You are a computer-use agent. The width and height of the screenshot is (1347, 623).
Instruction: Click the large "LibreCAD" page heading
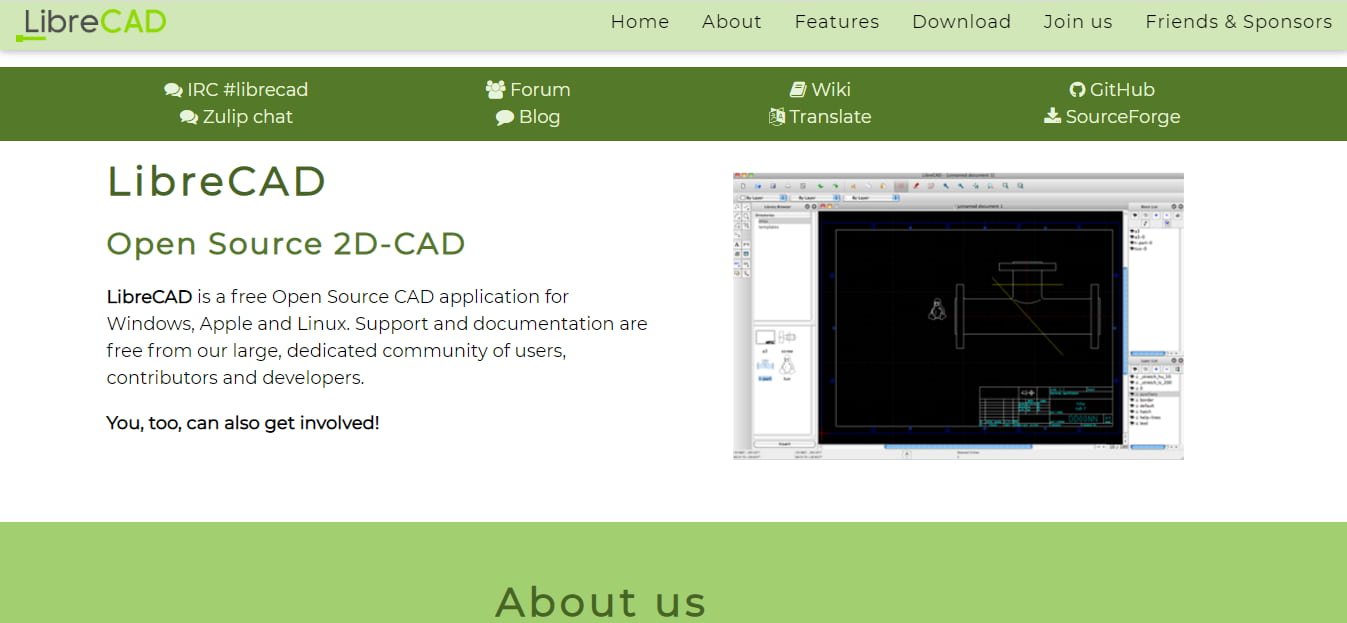(x=217, y=182)
